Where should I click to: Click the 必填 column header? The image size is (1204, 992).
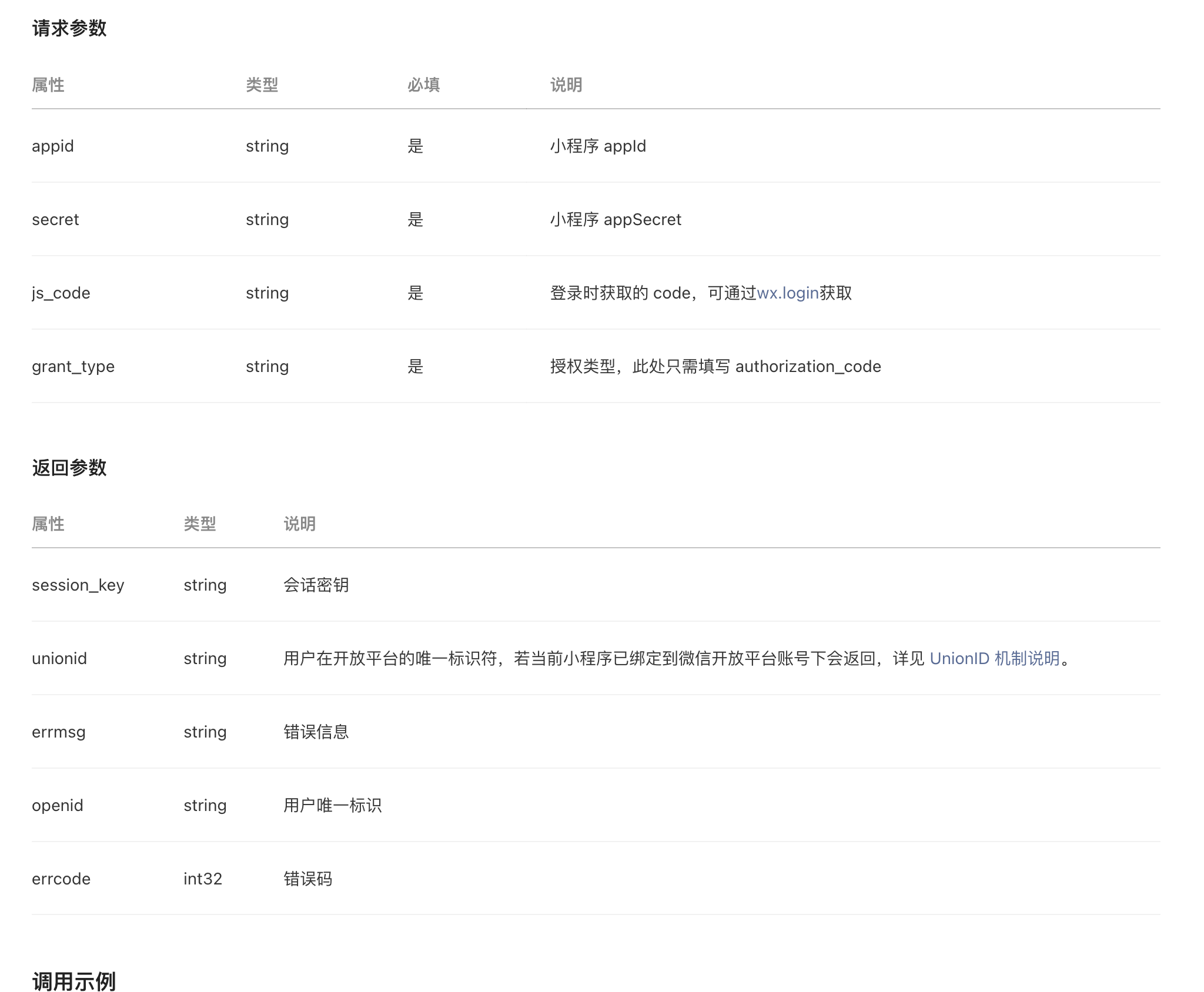point(423,85)
